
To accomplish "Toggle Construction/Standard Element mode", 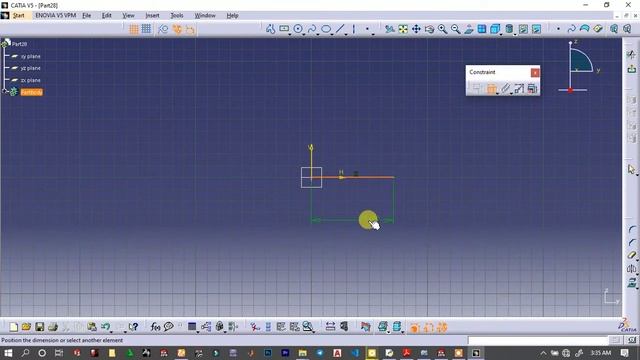I will click(x=163, y=29).
